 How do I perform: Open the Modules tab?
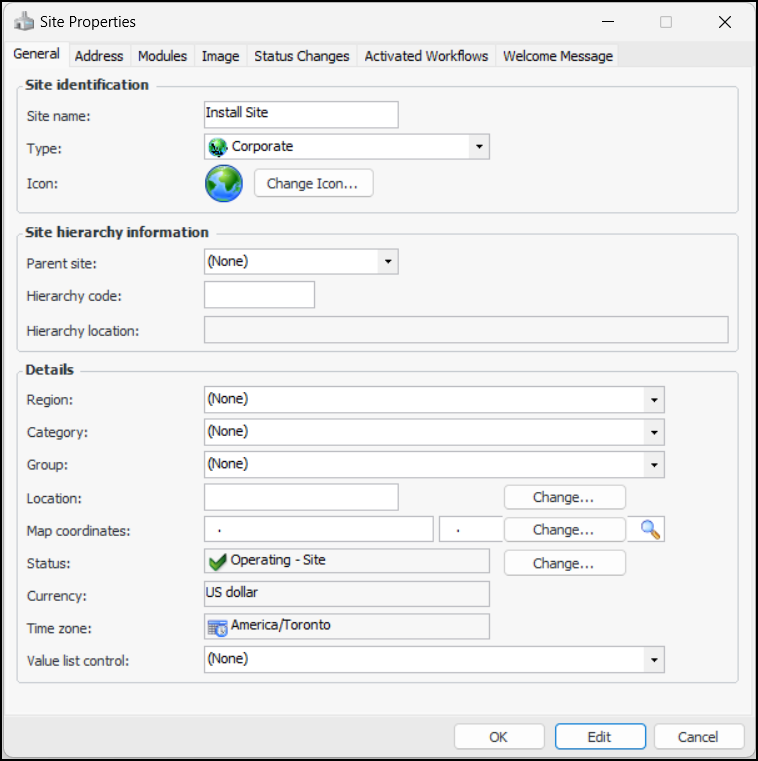tap(163, 56)
